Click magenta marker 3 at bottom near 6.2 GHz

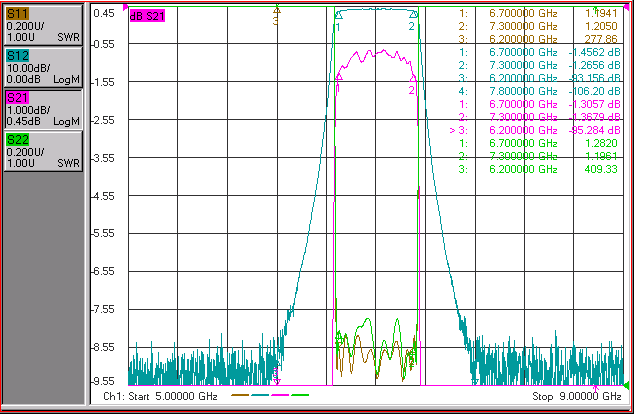coord(277,379)
